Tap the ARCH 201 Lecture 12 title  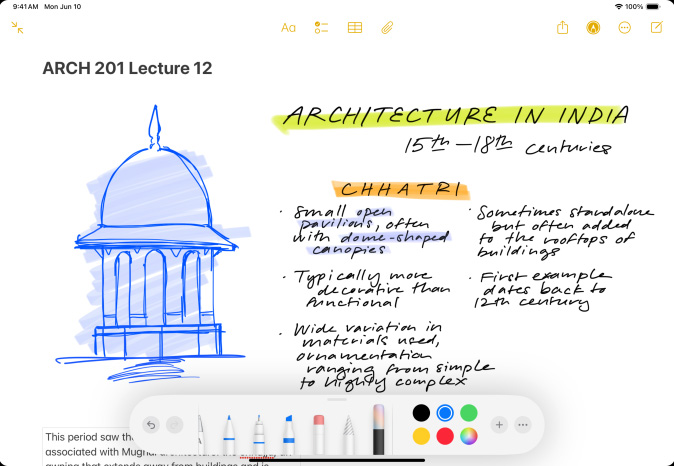[127, 69]
